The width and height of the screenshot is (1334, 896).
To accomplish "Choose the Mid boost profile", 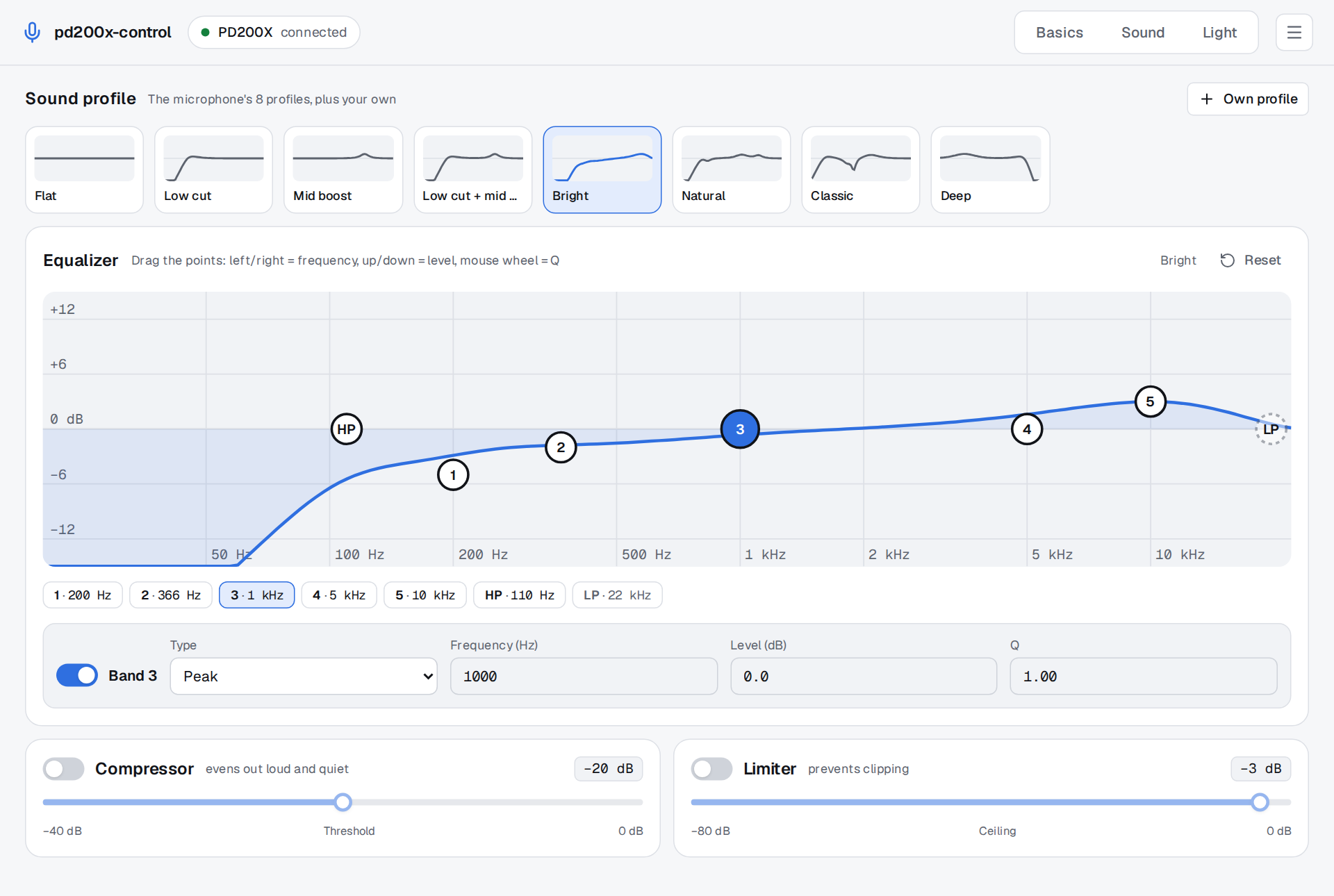I will 343,169.
